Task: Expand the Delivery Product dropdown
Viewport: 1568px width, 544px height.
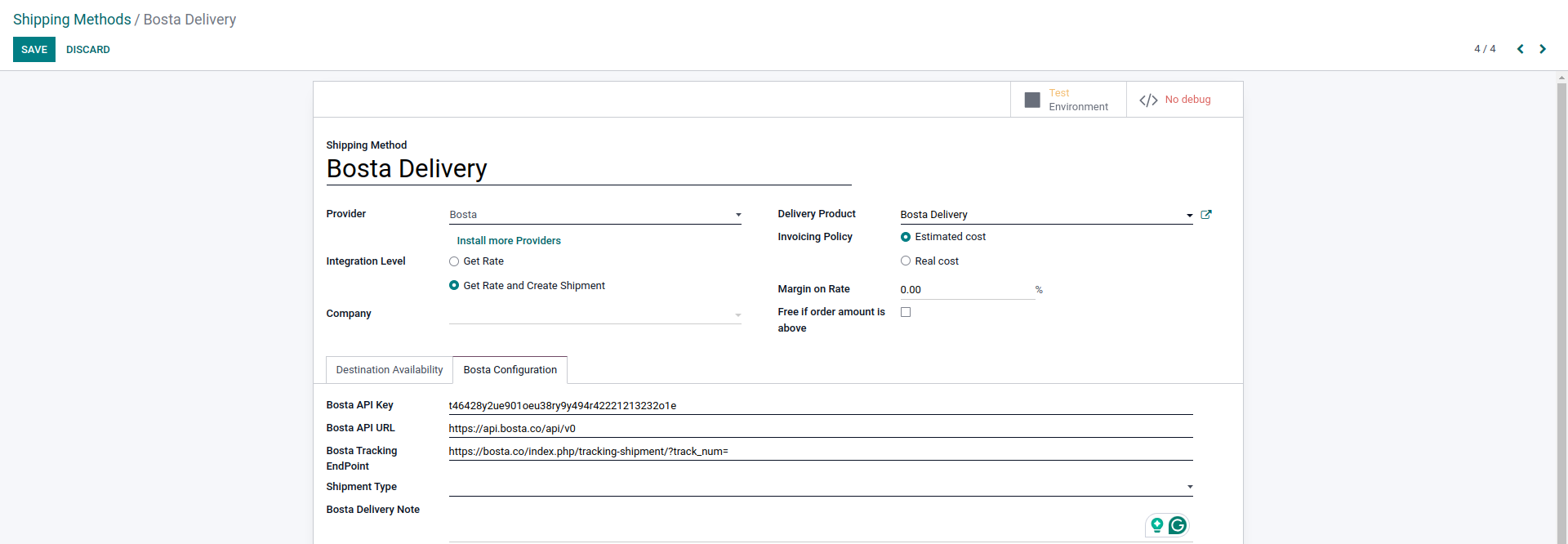Action: [1046, 215]
